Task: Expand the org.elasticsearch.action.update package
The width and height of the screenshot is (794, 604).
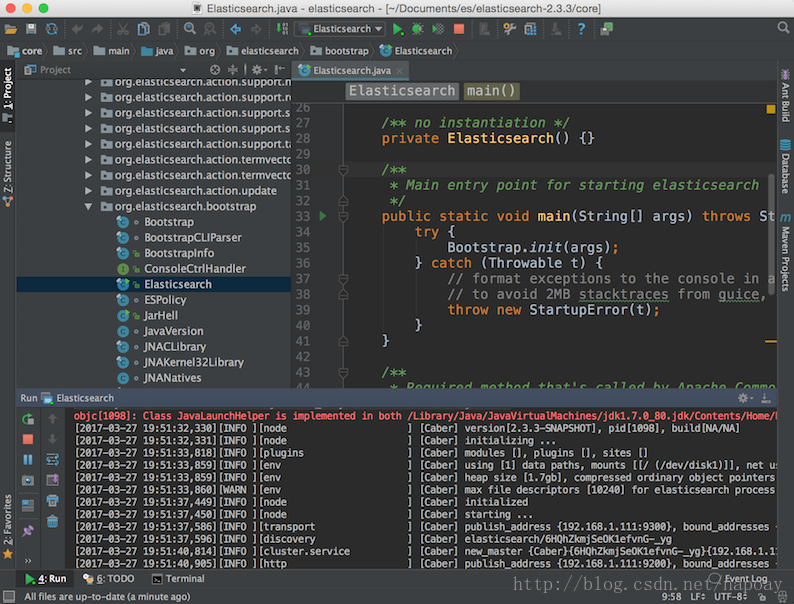Action: pyautogui.click(x=89, y=190)
